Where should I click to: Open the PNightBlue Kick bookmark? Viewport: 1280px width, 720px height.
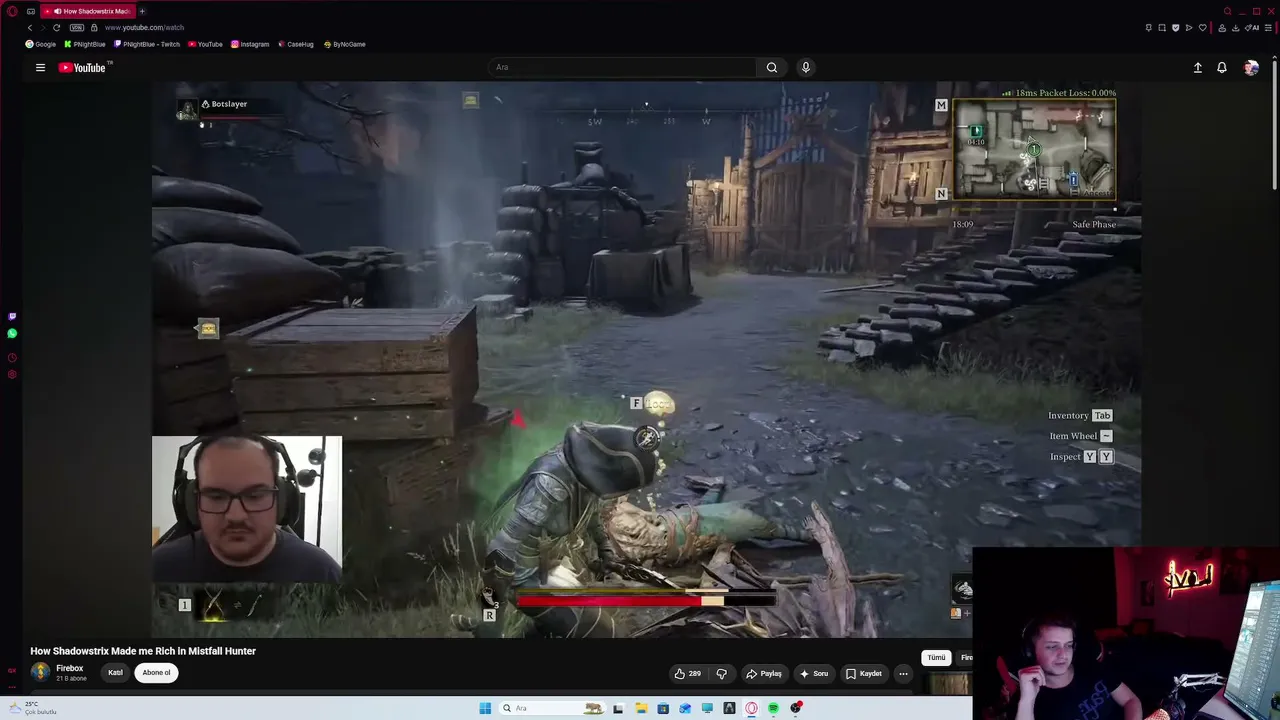click(x=85, y=44)
